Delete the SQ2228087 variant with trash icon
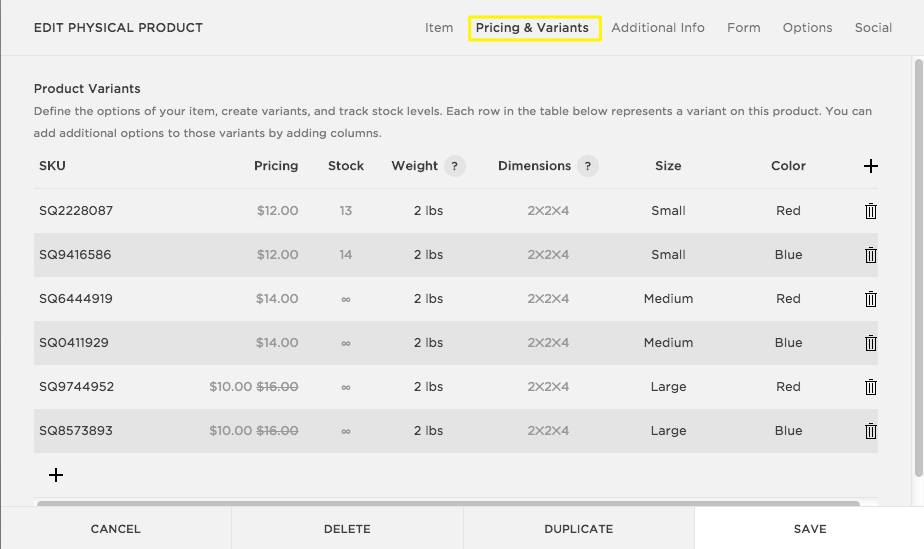 click(x=870, y=211)
